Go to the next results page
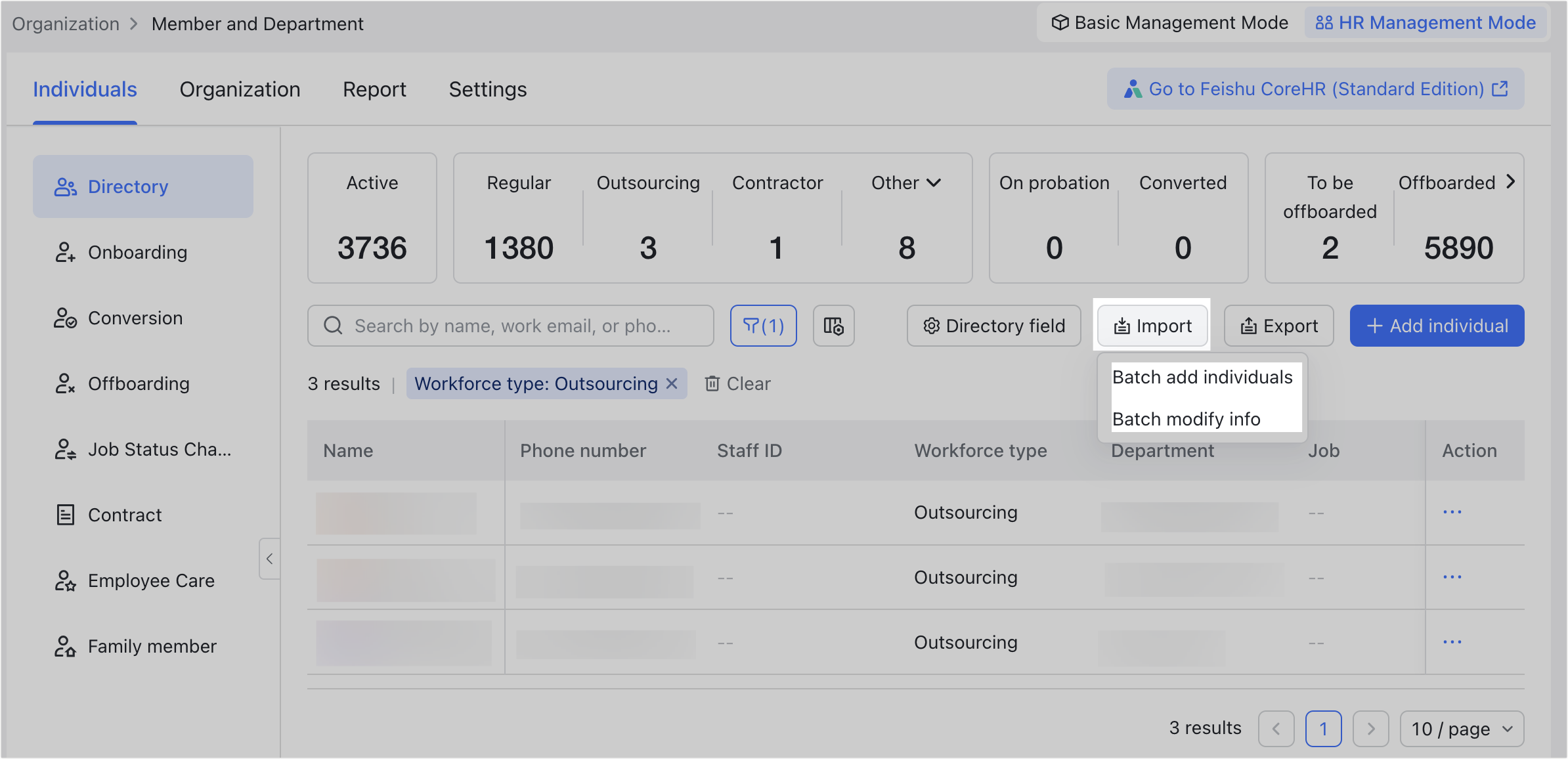Viewport: 1568px width, 759px height. (1371, 729)
